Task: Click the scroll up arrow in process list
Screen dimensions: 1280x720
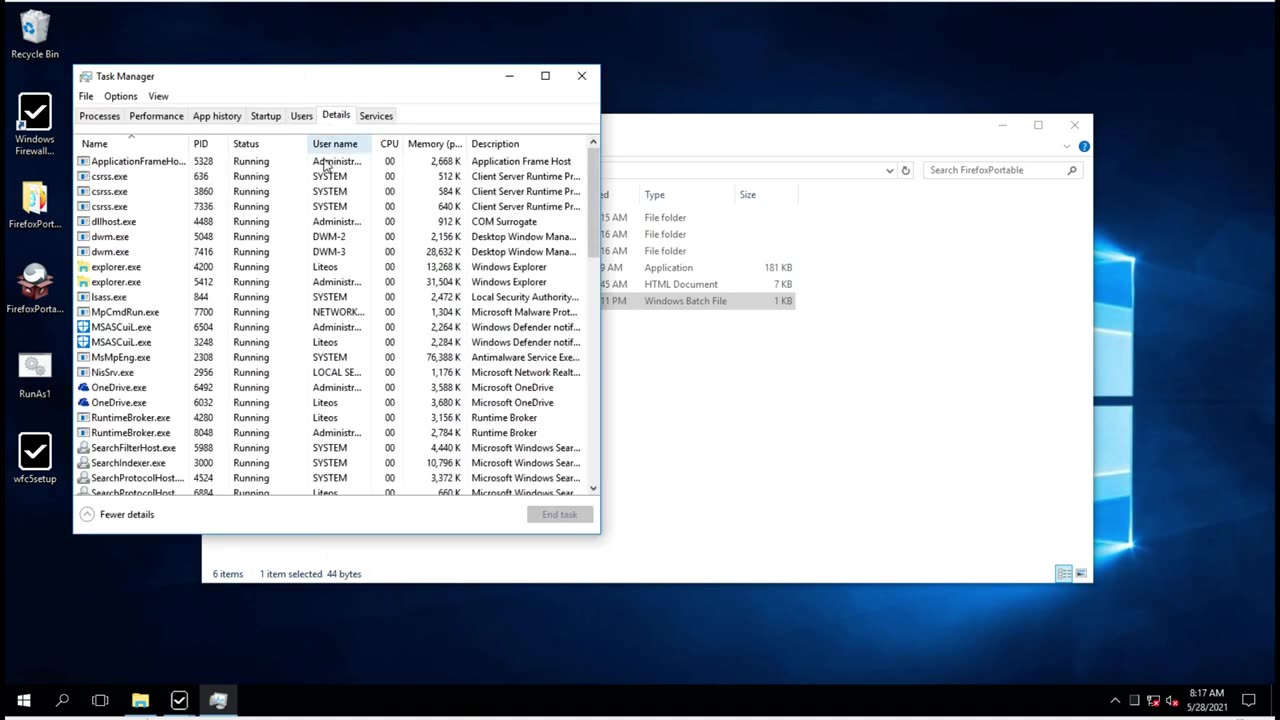Action: [x=593, y=142]
